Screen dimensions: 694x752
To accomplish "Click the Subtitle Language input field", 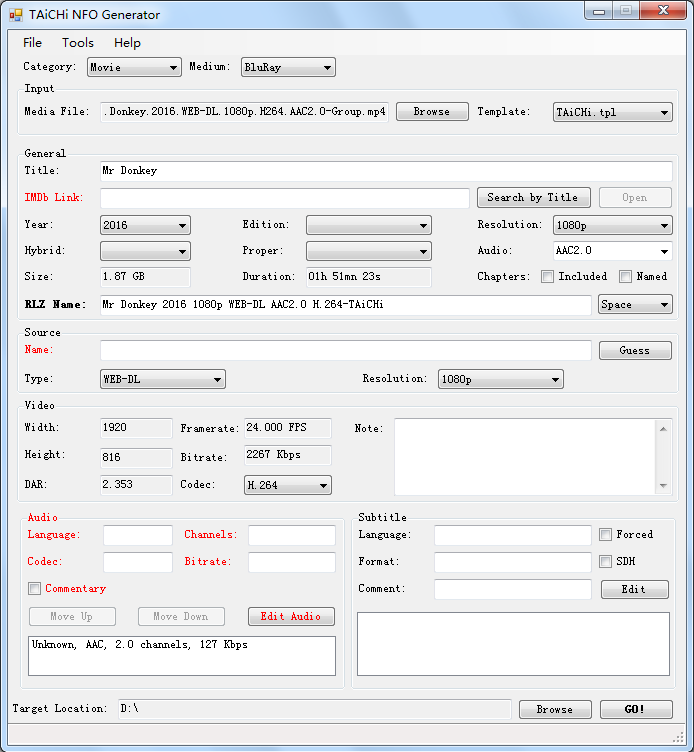I will tap(513, 535).
